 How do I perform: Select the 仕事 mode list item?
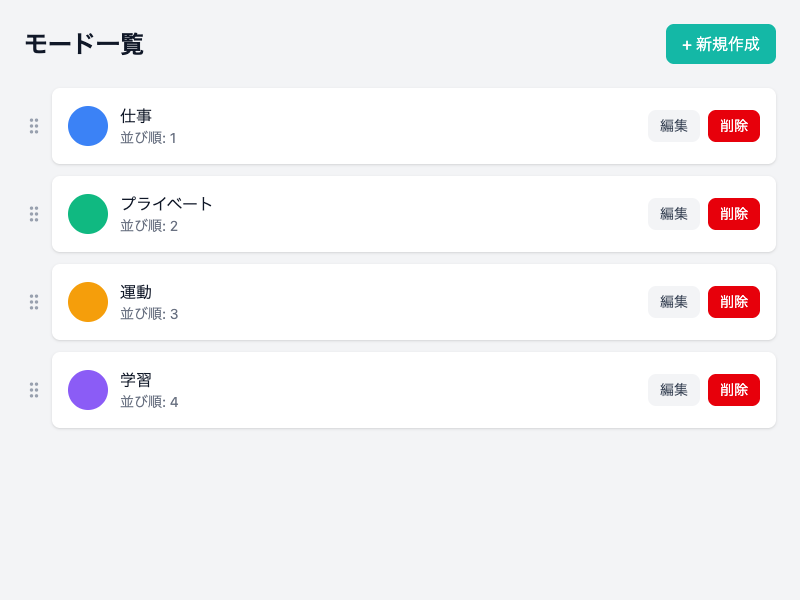click(400, 126)
